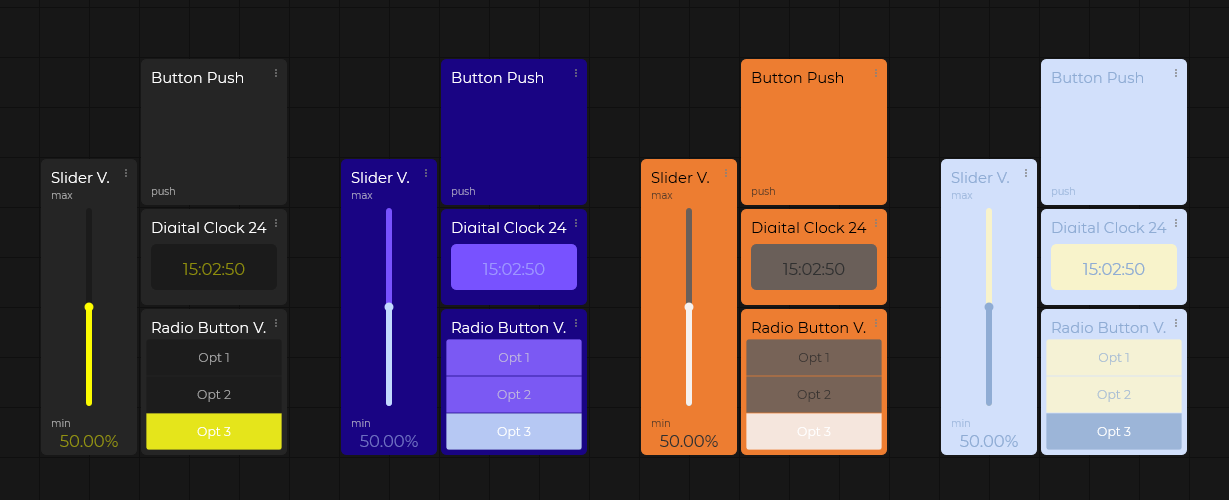
Task: Click 50.00% value under light blue slider
Action: tap(989, 441)
